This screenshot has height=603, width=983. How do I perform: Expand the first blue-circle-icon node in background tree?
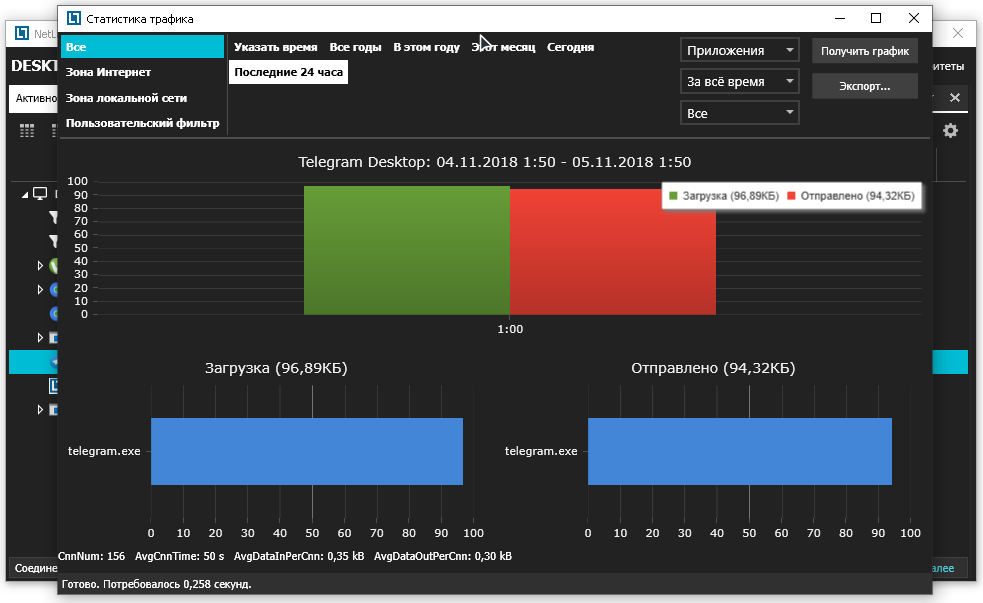[x=40, y=290]
